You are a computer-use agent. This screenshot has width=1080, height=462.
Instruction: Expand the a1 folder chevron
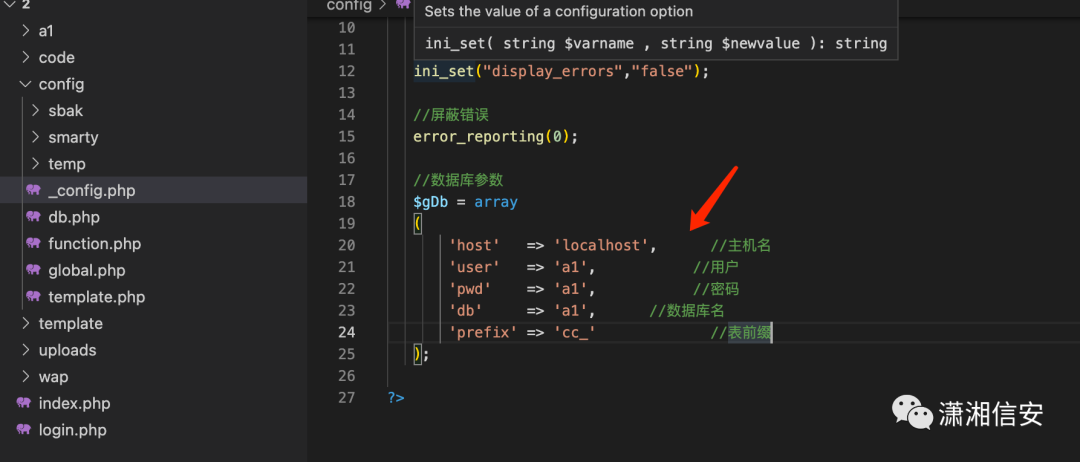[25, 30]
